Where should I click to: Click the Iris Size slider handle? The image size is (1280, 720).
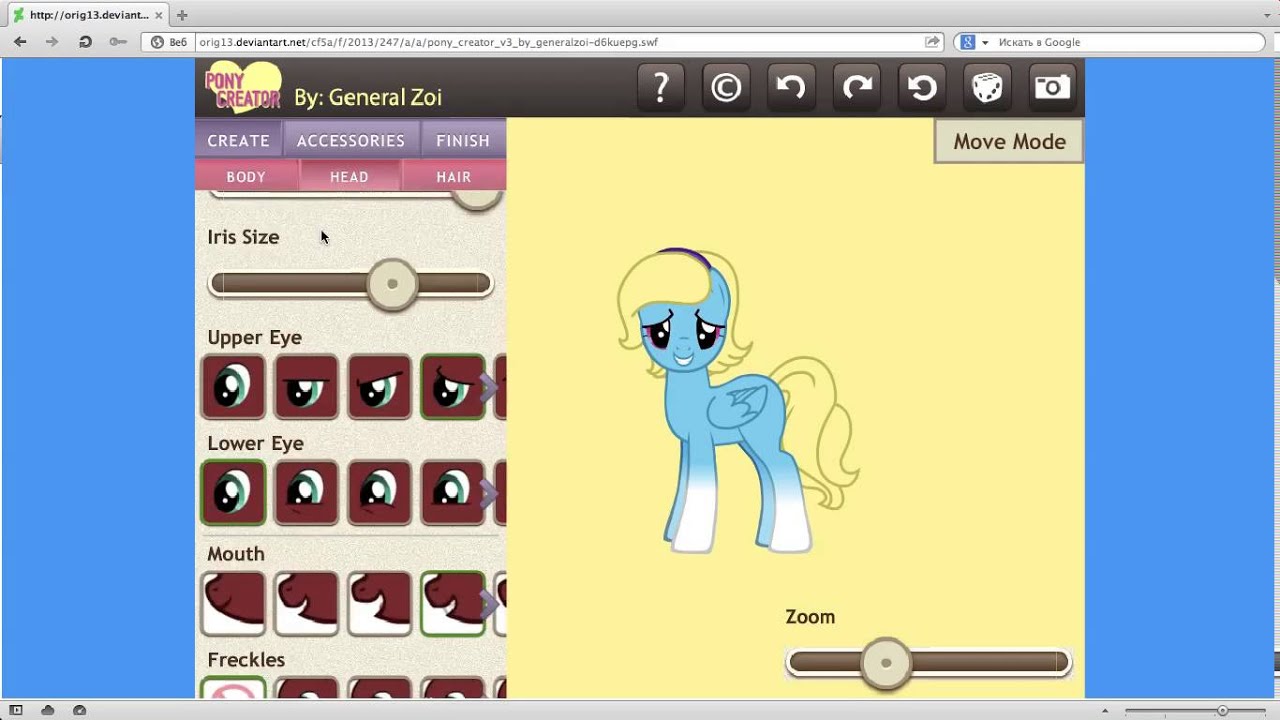(x=392, y=284)
